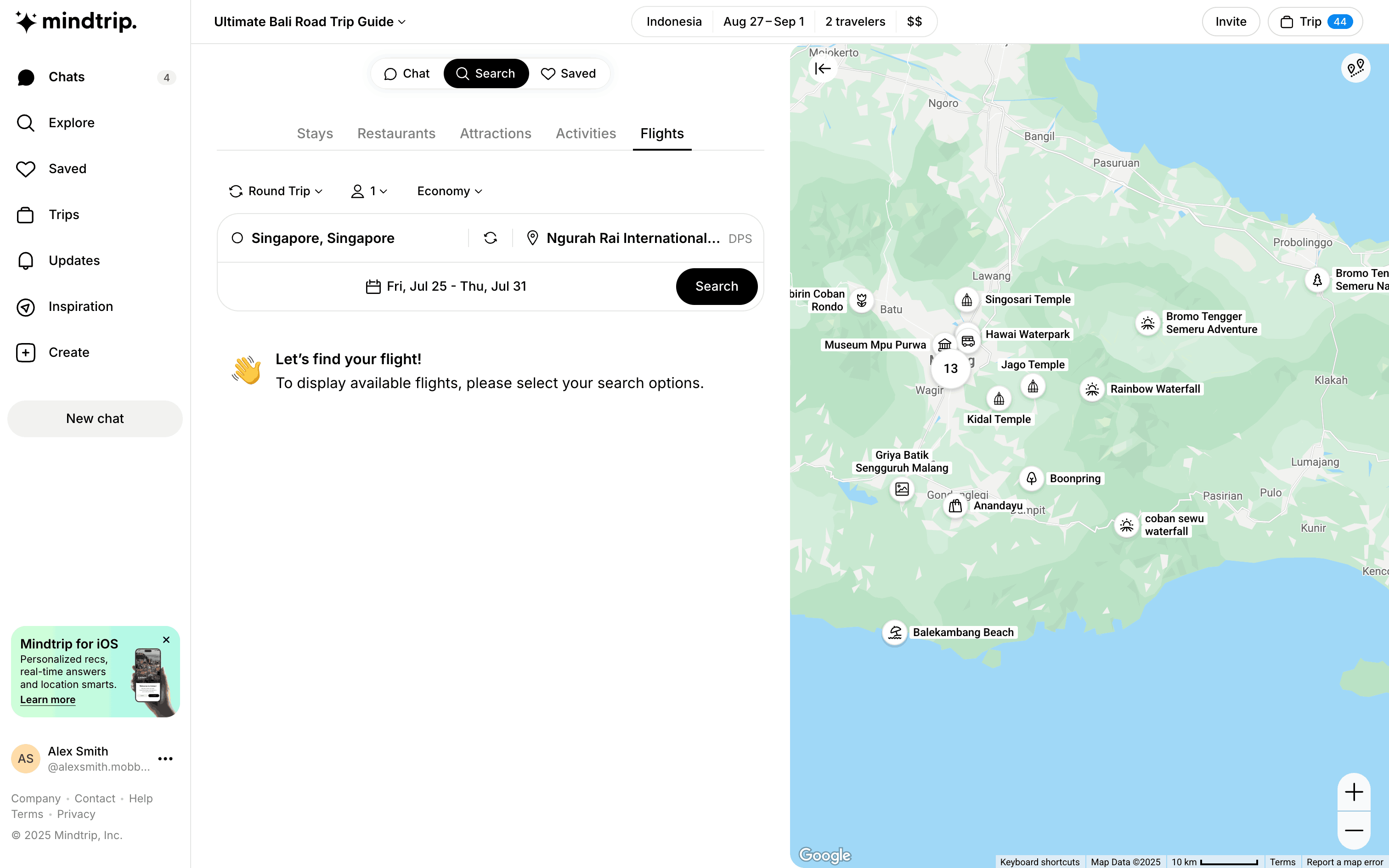This screenshot has width=1389, height=868.
Task: Click the Learn more link
Action: [x=48, y=700]
